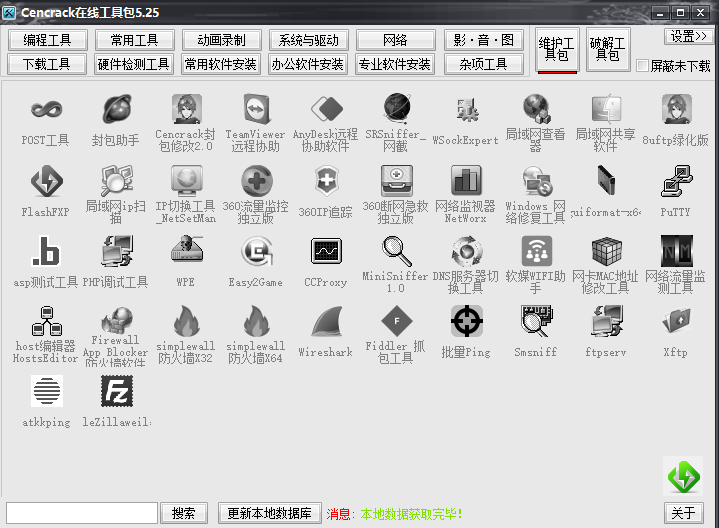
Task: Launch 360断网急救独立版
Action: 396,181
